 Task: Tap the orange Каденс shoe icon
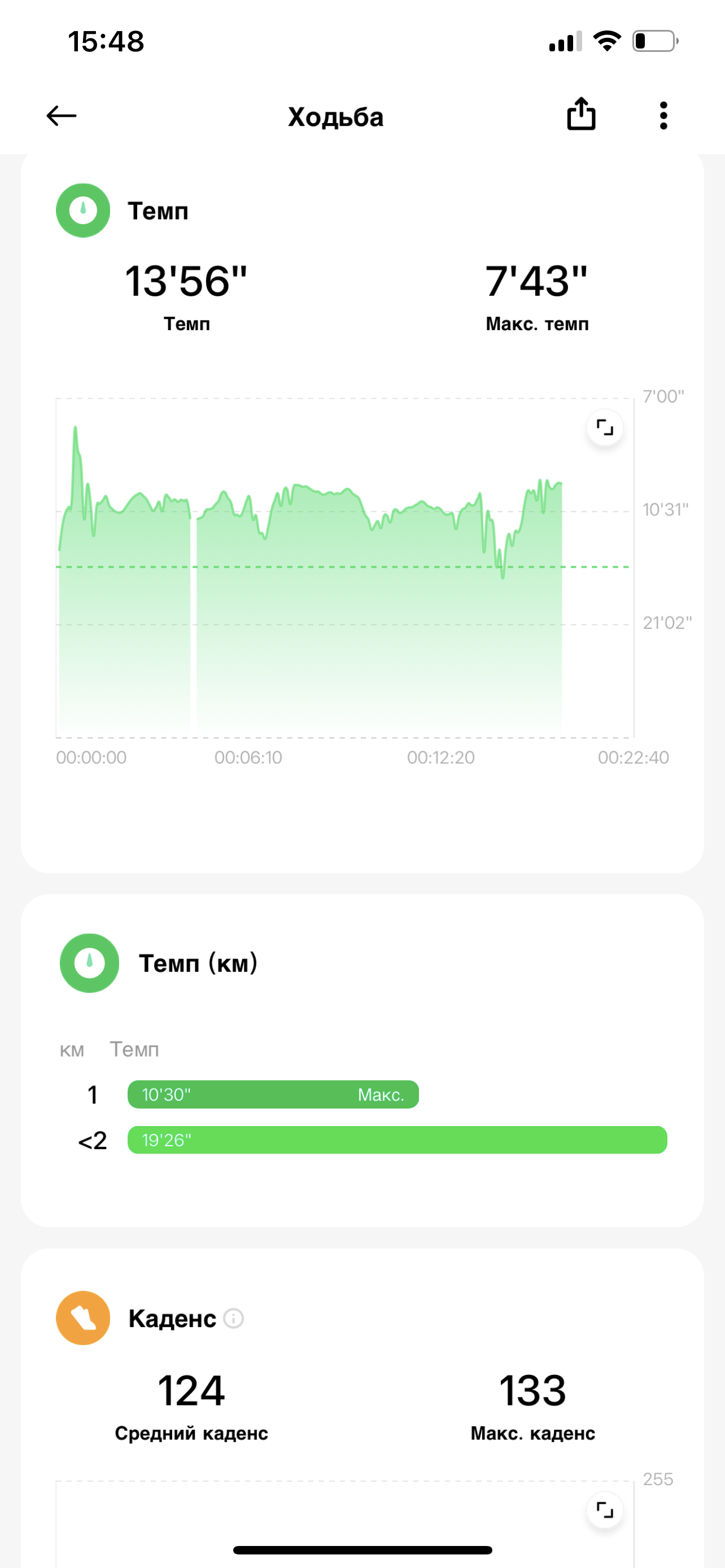click(83, 1318)
